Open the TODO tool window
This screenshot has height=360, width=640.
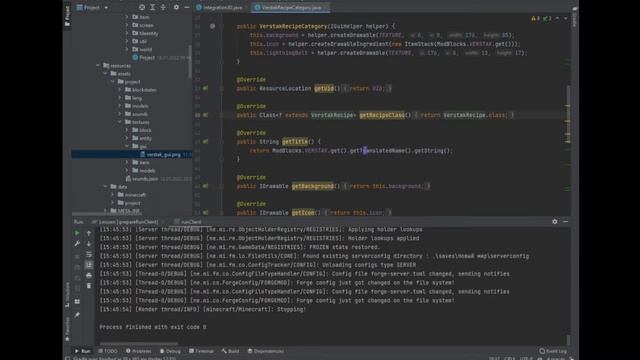(x=108, y=351)
